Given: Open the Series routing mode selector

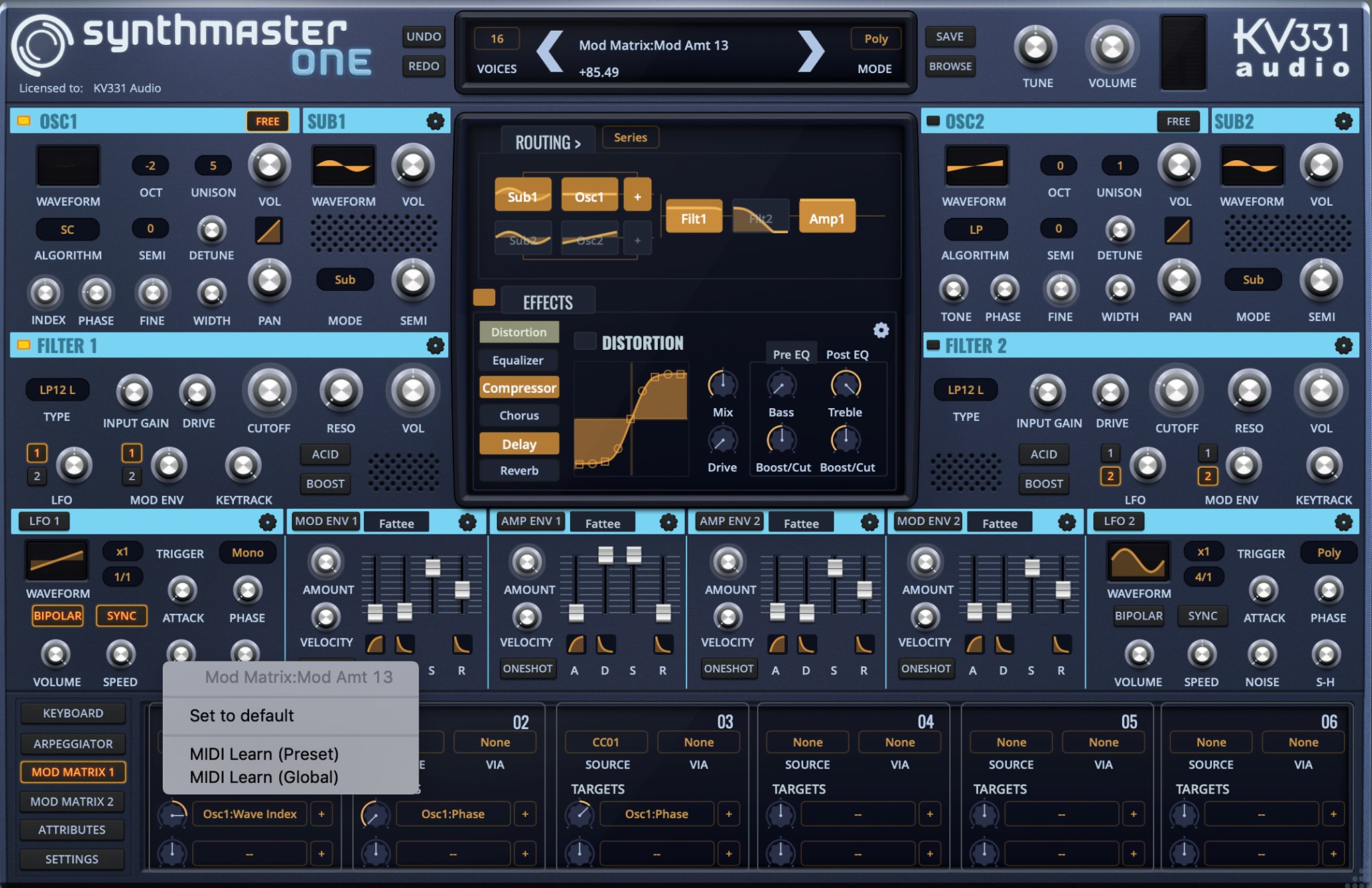Looking at the screenshot, I should (630, 137).
